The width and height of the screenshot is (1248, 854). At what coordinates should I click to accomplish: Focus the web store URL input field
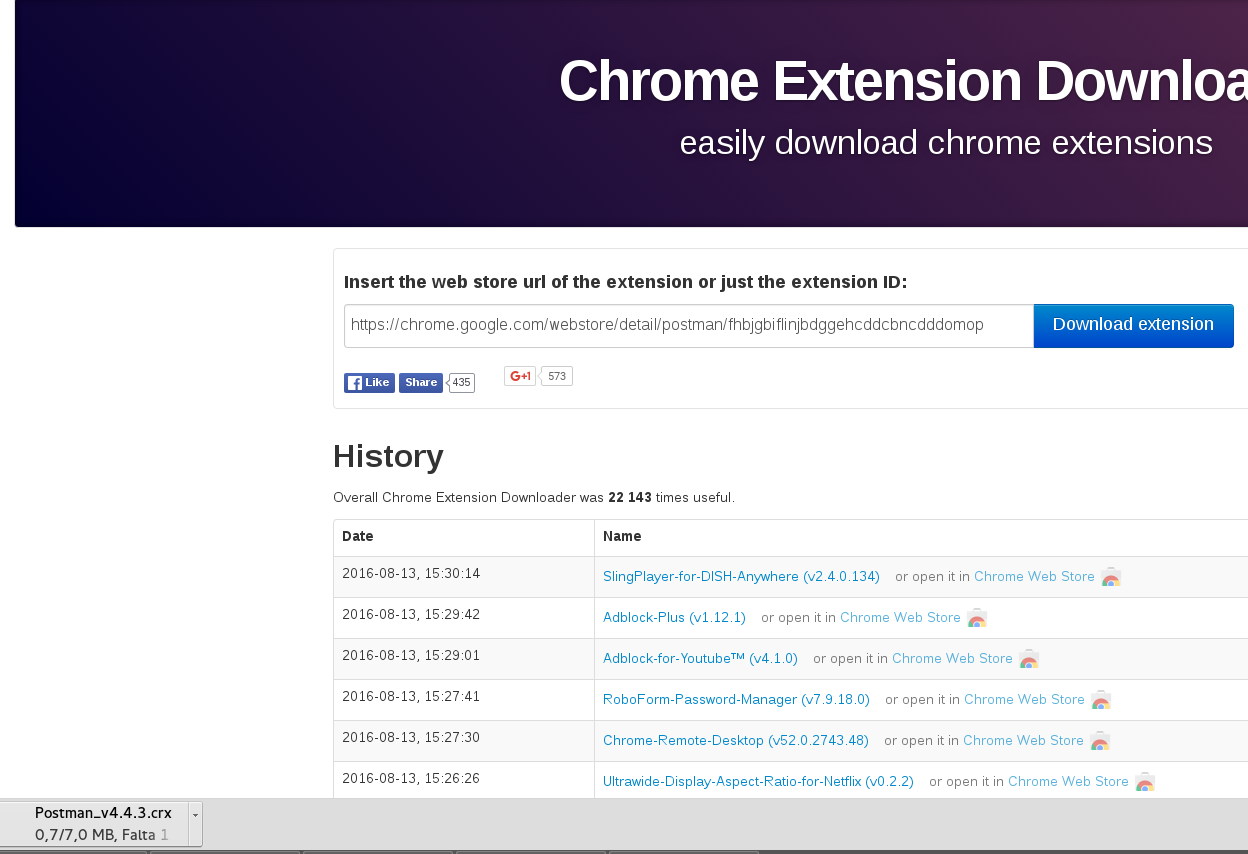689,326
